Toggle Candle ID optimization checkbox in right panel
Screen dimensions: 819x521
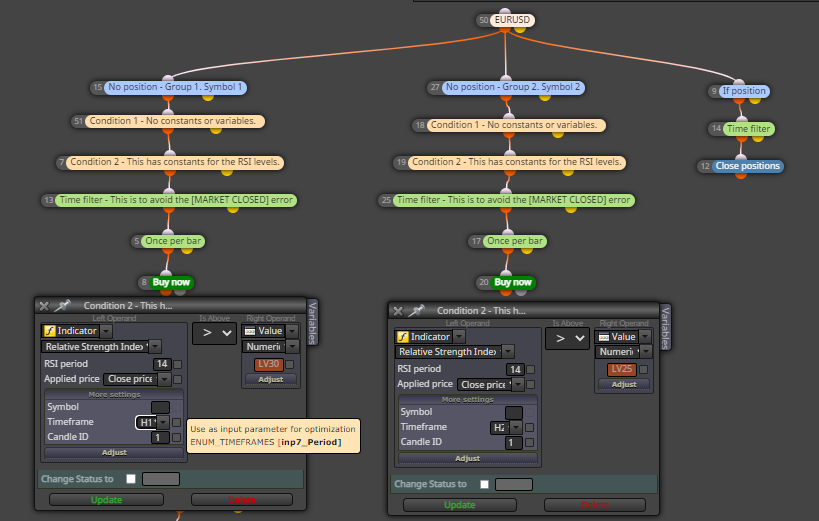click(x=530, y=443)
